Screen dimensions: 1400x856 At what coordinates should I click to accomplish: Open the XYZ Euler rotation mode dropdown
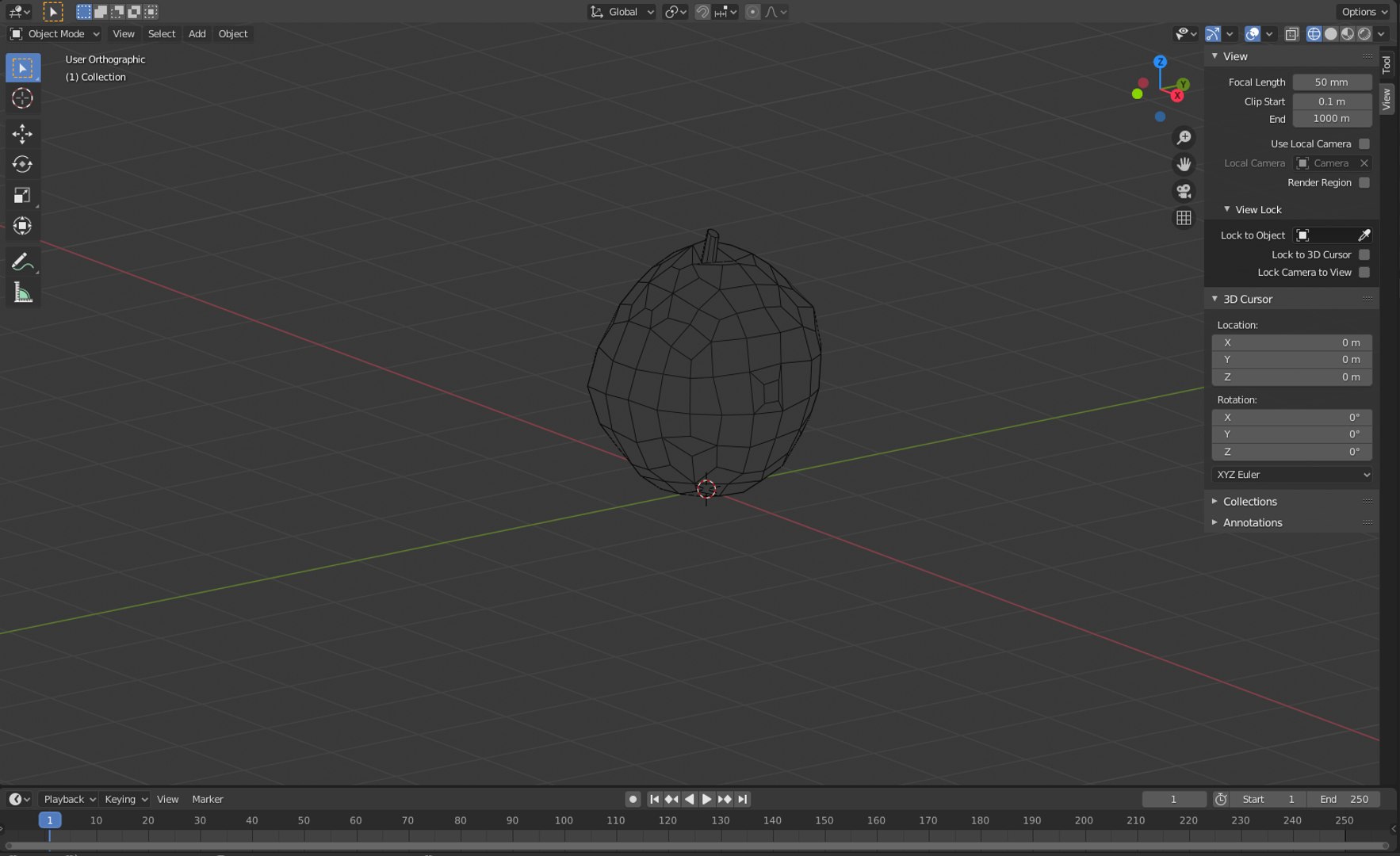tap(1292, 475)
